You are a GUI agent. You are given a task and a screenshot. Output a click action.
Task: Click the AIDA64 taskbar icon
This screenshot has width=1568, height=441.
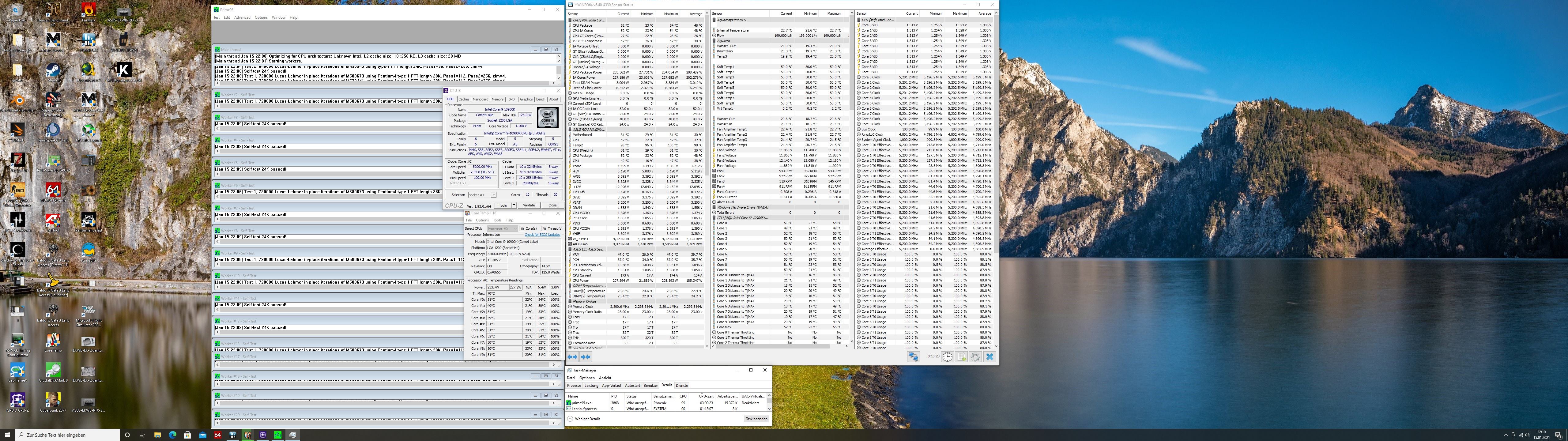218,435
